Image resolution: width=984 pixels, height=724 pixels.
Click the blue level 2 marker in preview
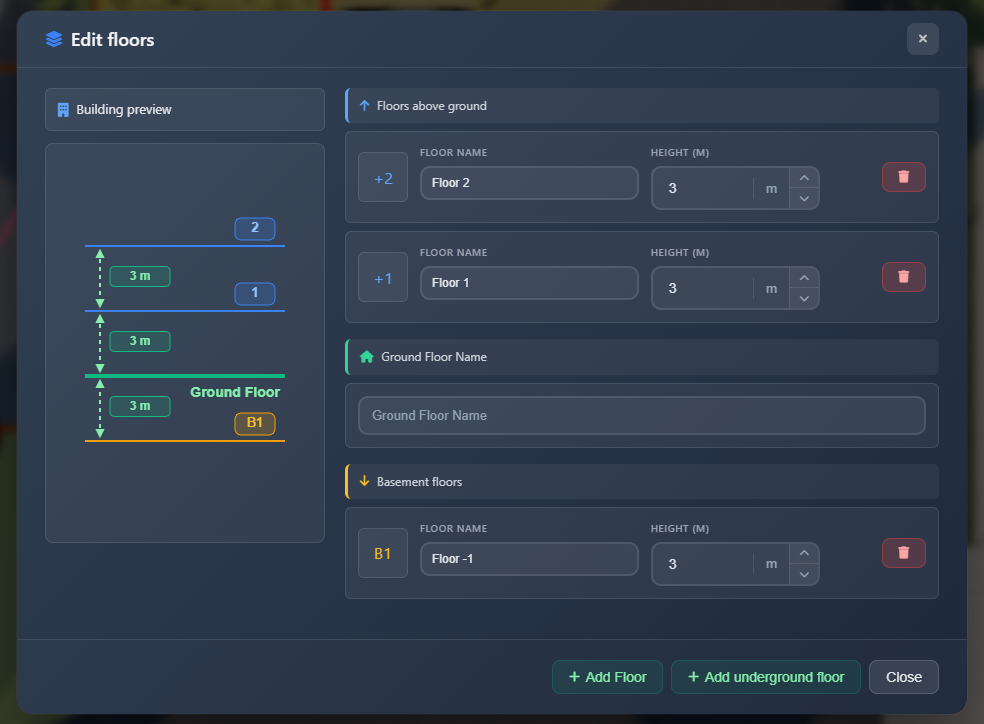[x=255, y=228]
